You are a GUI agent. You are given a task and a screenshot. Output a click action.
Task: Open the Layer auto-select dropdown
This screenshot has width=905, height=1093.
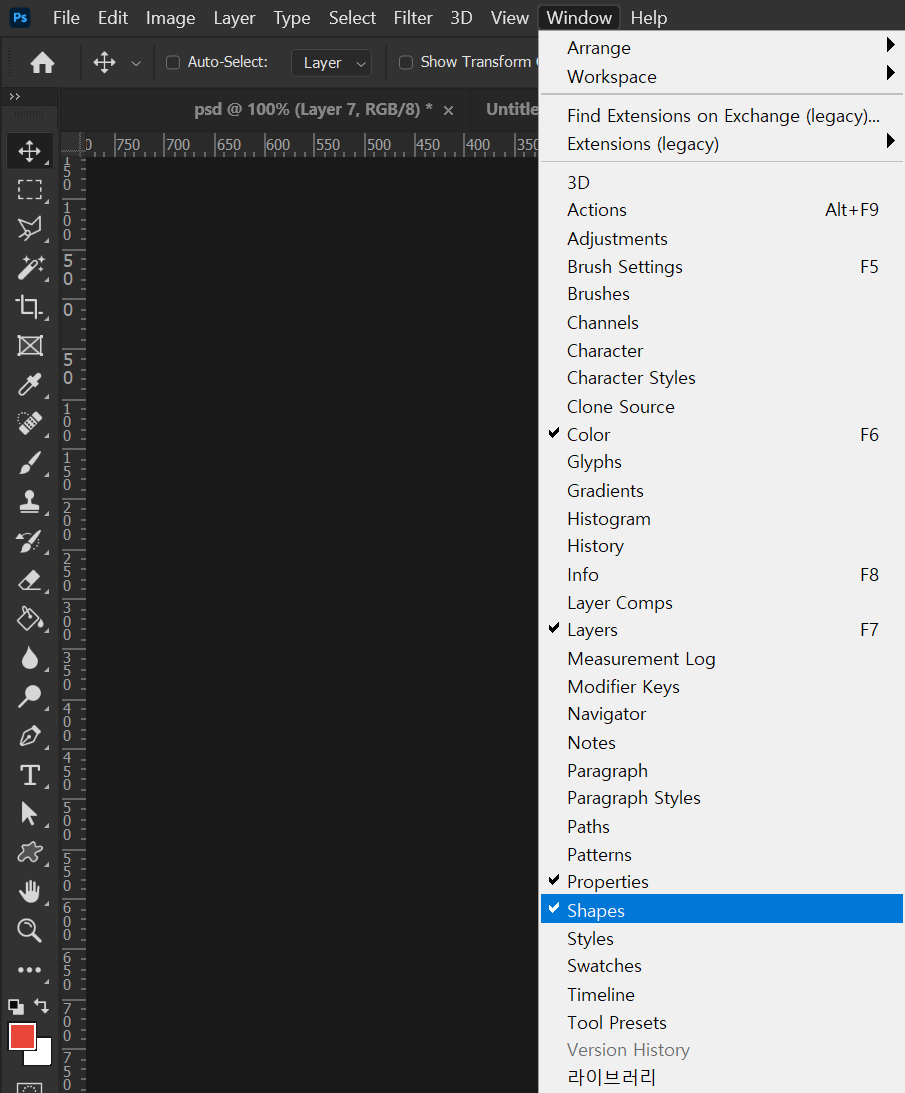[x=331, y=63]
